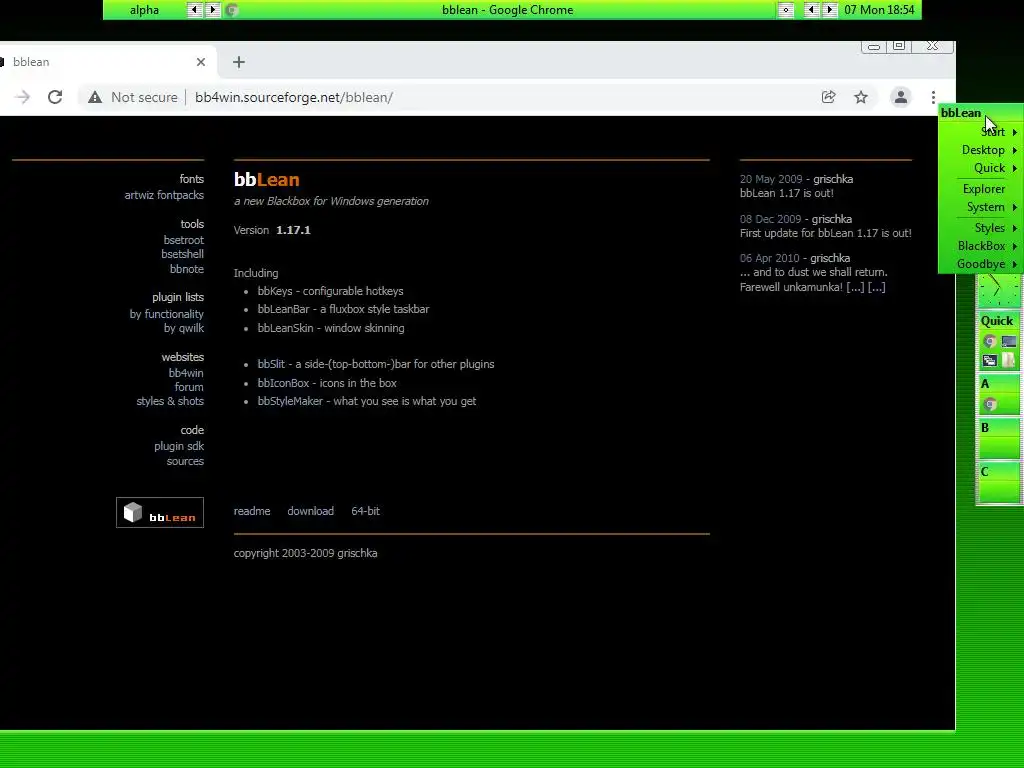Image resolution: width=1024 pixels, height=768 pixels.
Task: Open the Chrome profile avatar
Action: [901, 97]
